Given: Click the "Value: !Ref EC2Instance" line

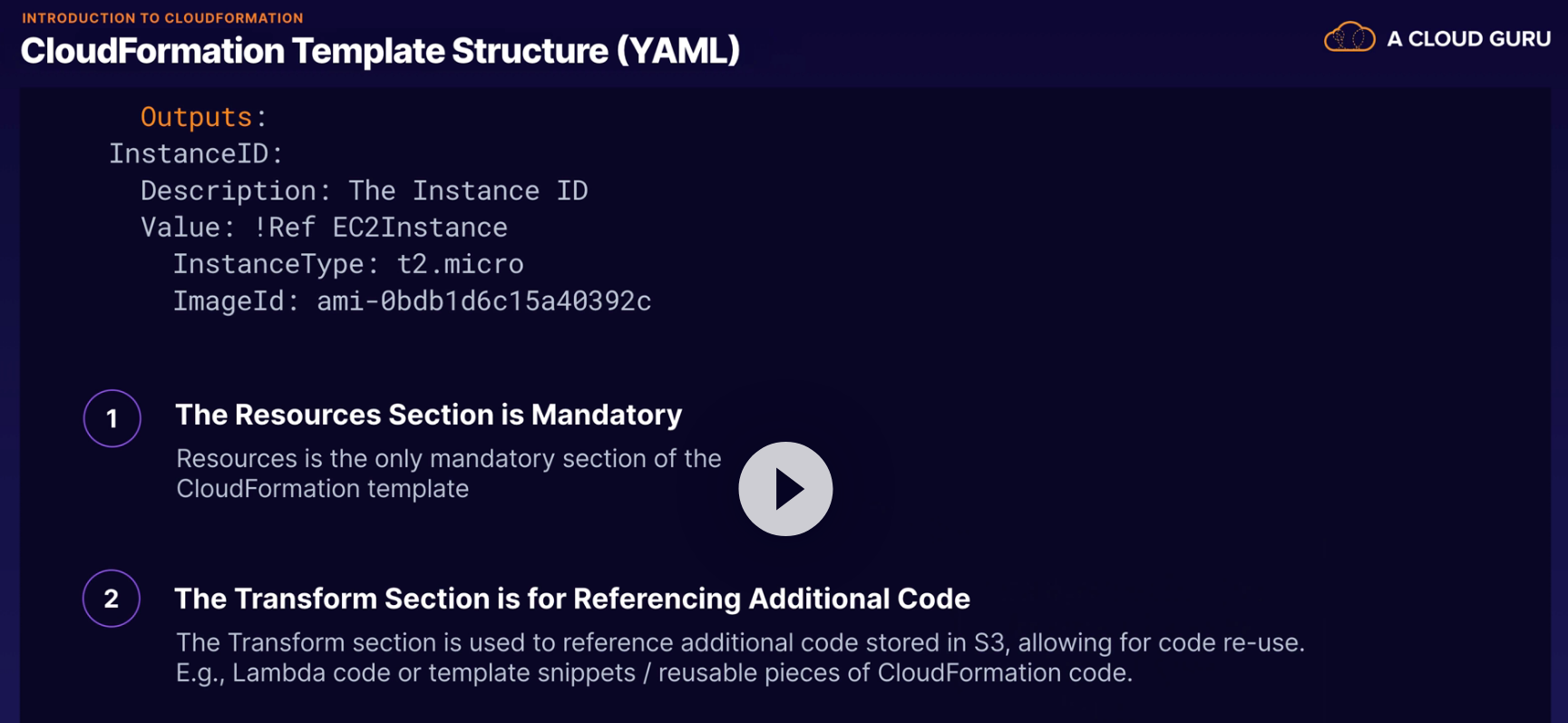Looking at the screenshot, I should pyautogui.click(x=324, y=228).
